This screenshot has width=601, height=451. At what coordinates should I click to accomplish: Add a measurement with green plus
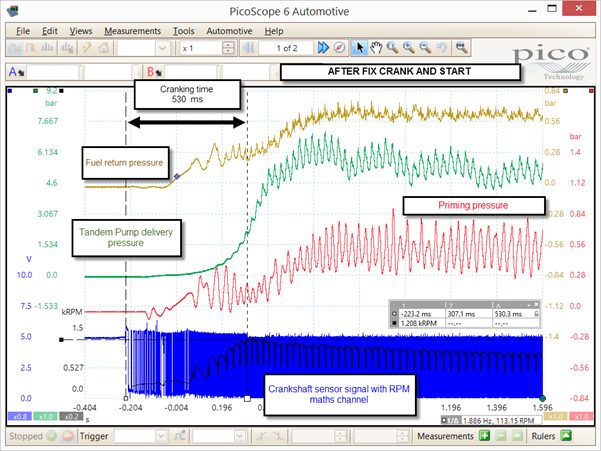pyautogui.click(x=484, y=436)
